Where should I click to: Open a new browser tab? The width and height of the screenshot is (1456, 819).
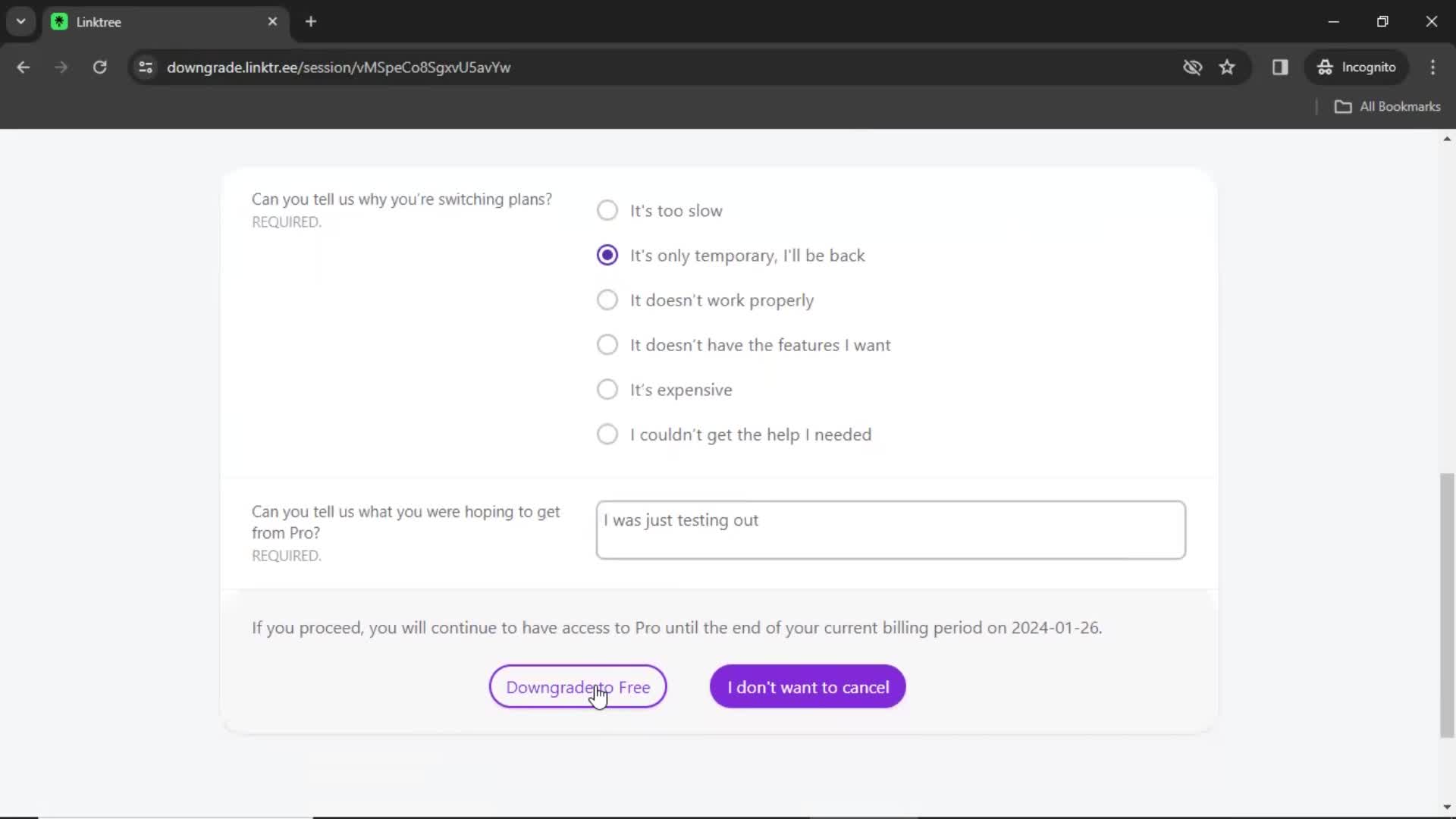311,22
